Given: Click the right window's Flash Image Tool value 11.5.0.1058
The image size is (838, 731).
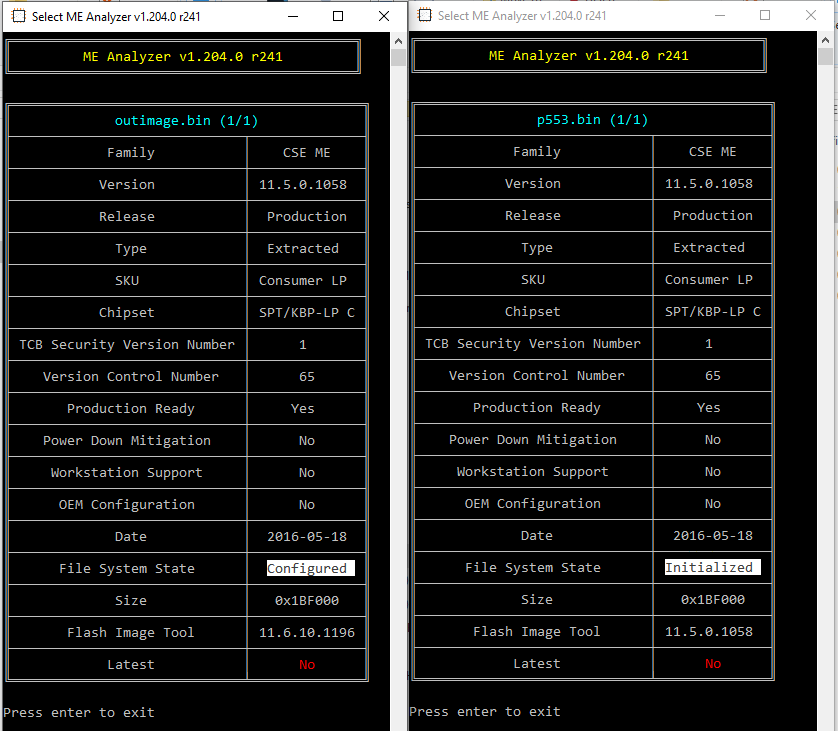Looking at the screenshot, I should click(x=709, y=632).
